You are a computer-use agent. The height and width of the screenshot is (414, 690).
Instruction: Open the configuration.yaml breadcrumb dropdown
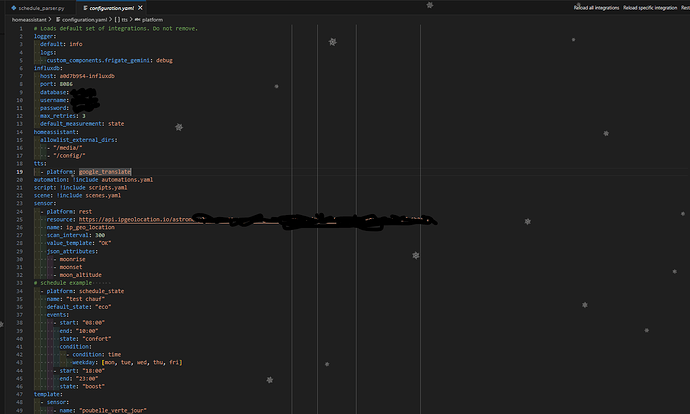[x=84, y=19]
